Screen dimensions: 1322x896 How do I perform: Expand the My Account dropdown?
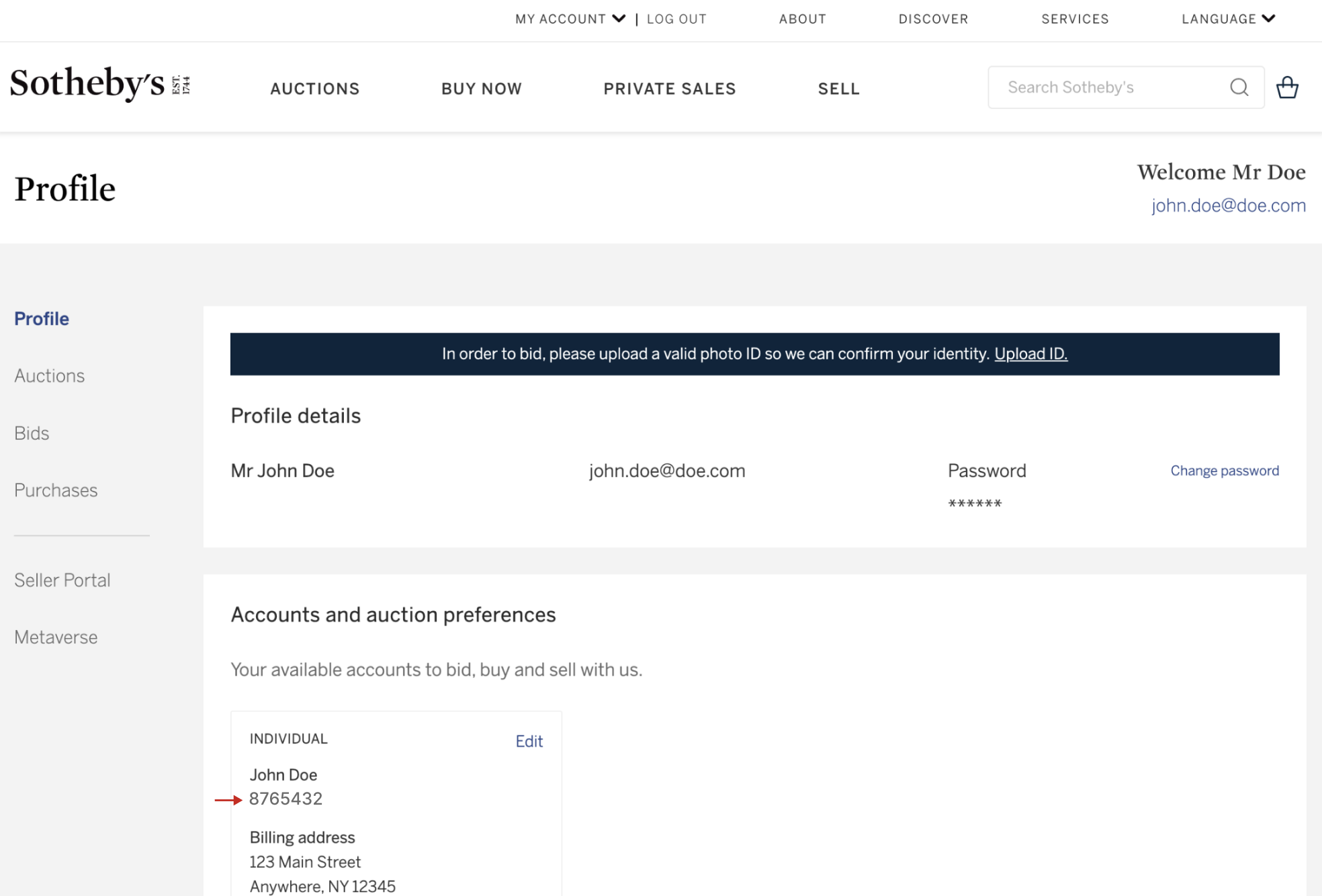(x=570, y=19)
